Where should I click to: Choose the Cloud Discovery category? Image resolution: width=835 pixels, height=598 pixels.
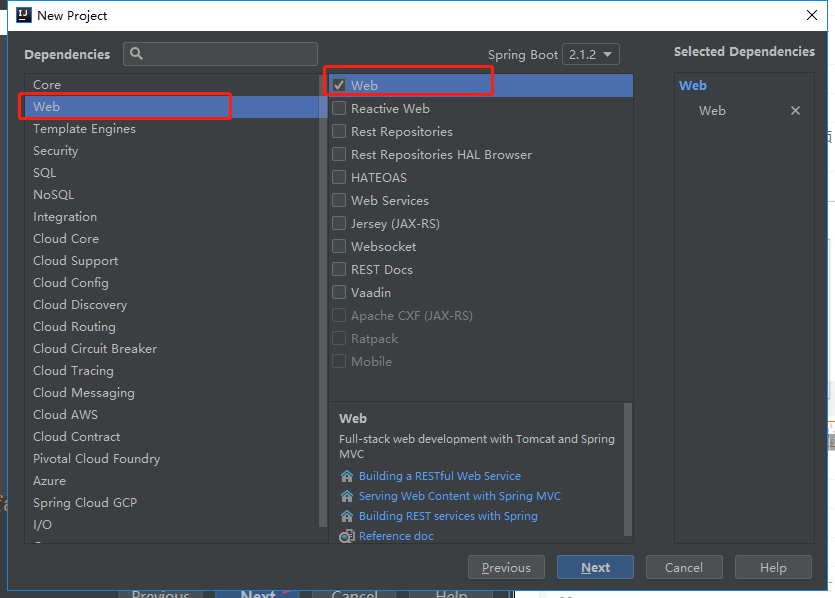click(x=171, y=305)
